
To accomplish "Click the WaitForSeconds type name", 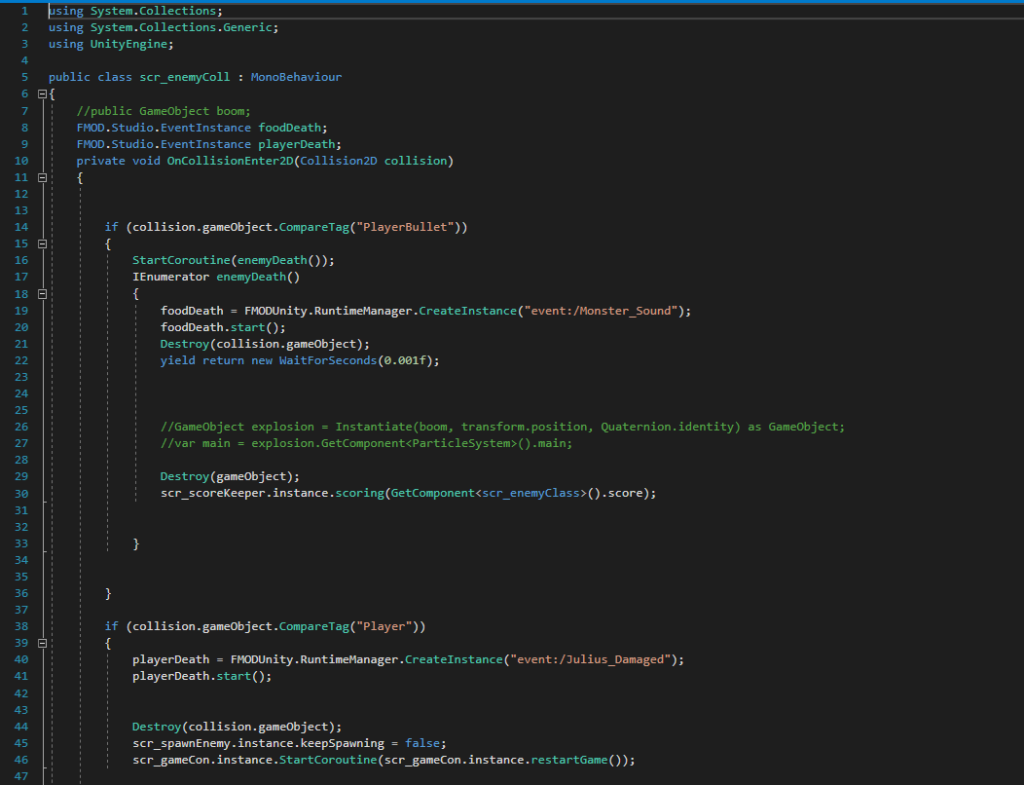I will click(x=332, y=360).
